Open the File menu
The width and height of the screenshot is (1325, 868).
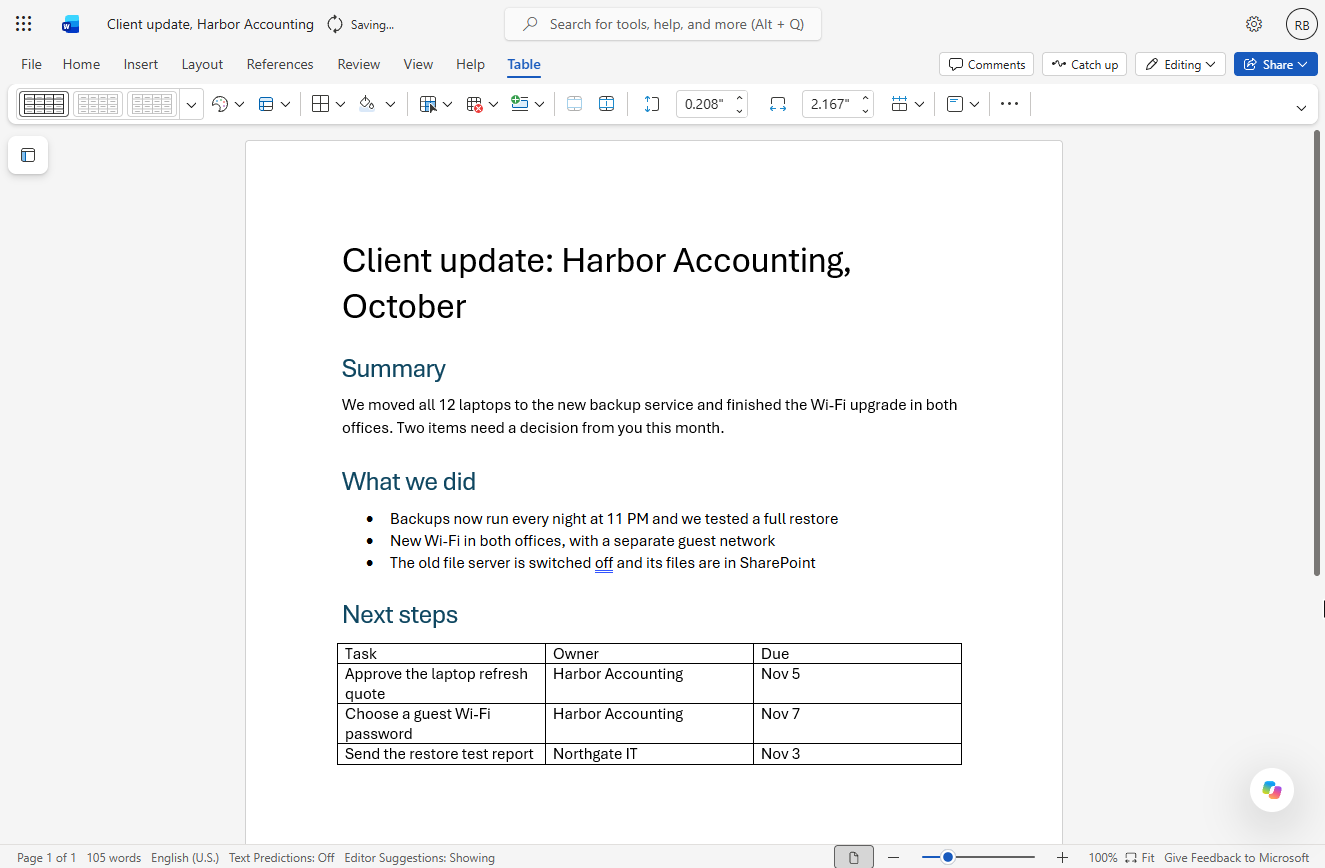[x=32, y=64]
